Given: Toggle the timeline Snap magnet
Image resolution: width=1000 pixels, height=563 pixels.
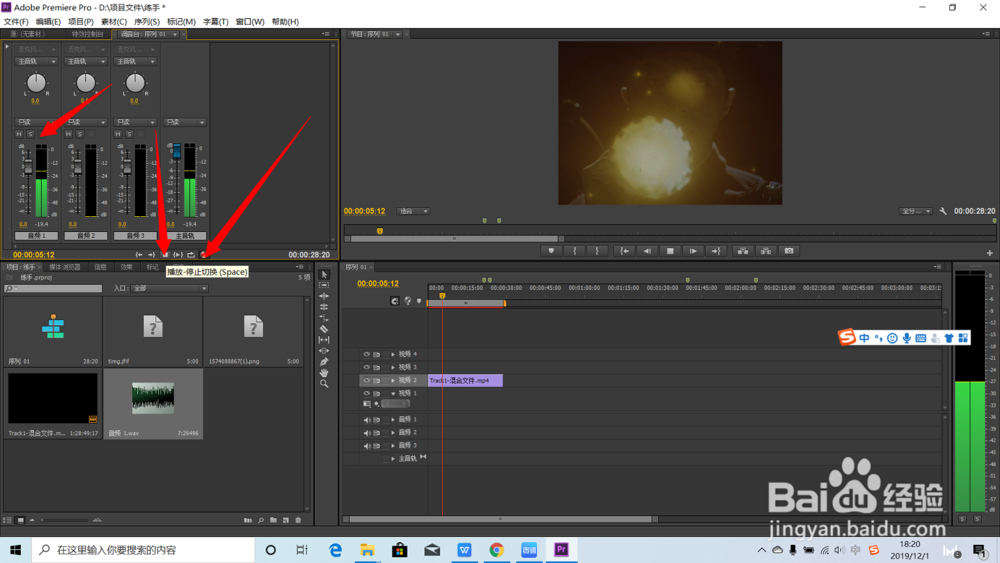Looking at the screenshot, I should click(395, 301).
